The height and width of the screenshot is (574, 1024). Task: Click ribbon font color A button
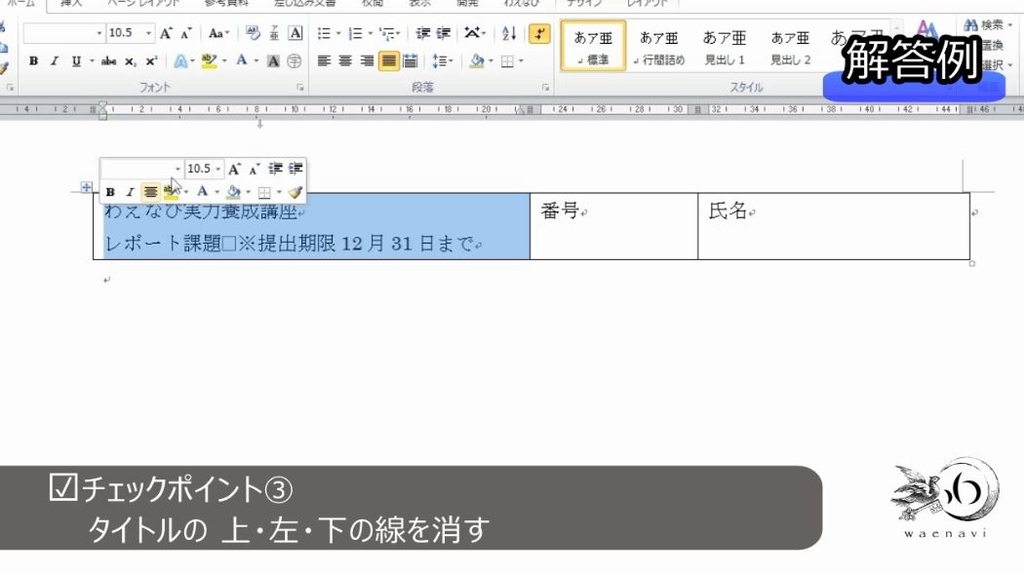[242, 61]
